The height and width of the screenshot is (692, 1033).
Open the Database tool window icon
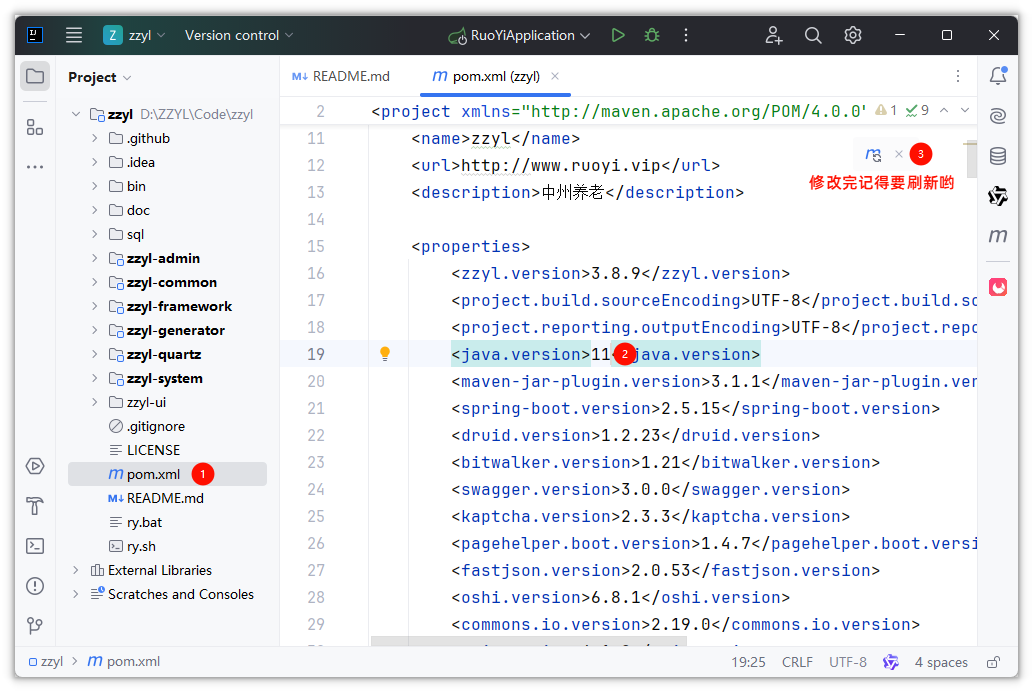pos(998,156)
